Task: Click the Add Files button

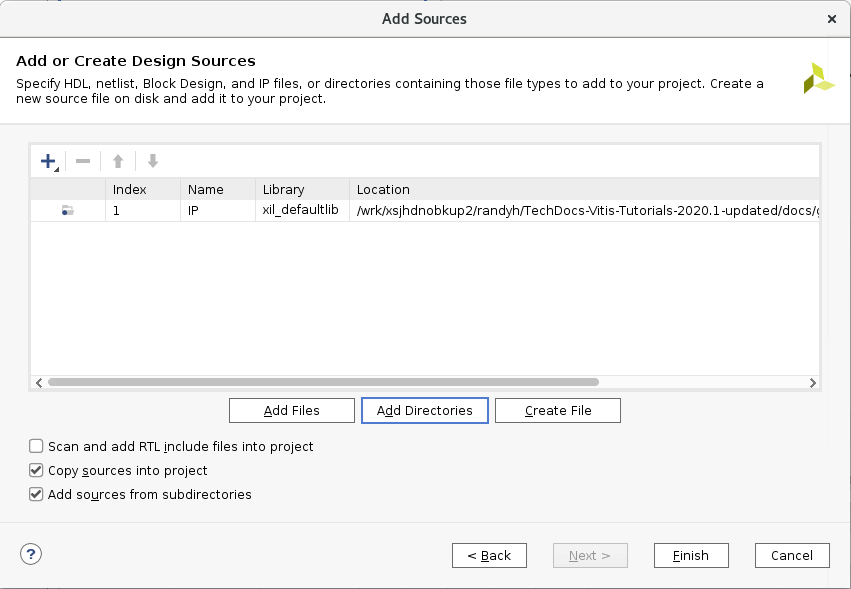Action: coord(292,410)
